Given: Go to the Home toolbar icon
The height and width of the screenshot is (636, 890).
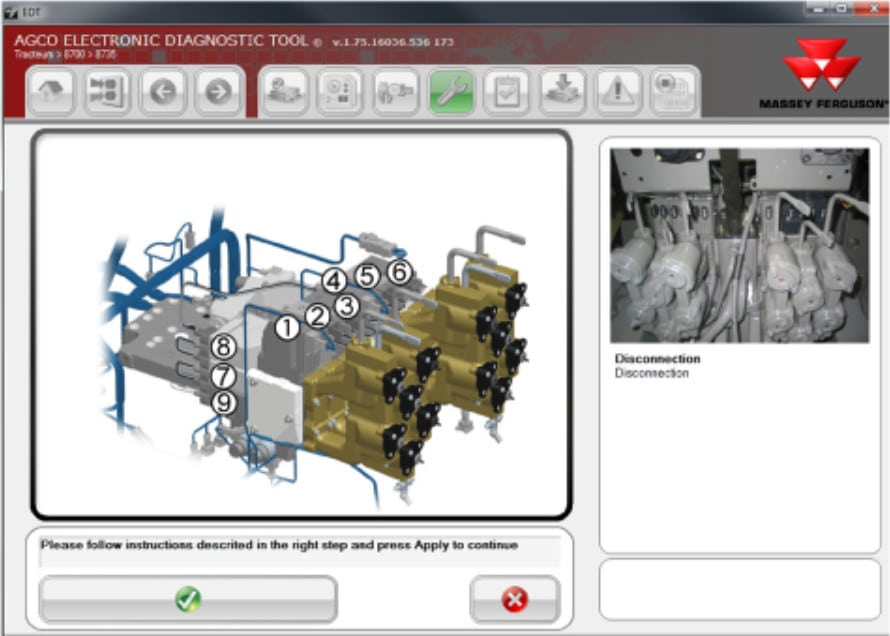Looking at the screenshot, I should point(50,92).
